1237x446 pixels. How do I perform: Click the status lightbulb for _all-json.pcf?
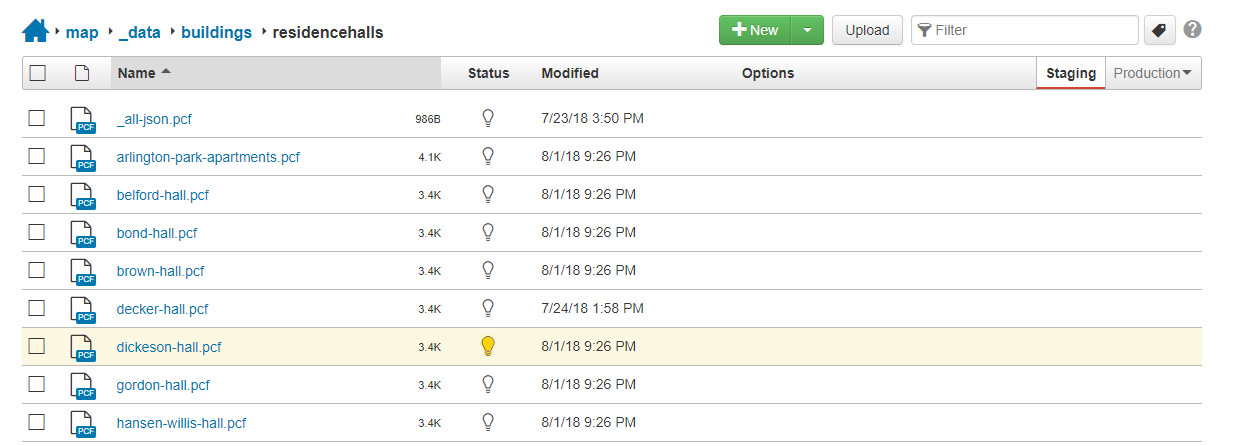click(x=488, y=118)
